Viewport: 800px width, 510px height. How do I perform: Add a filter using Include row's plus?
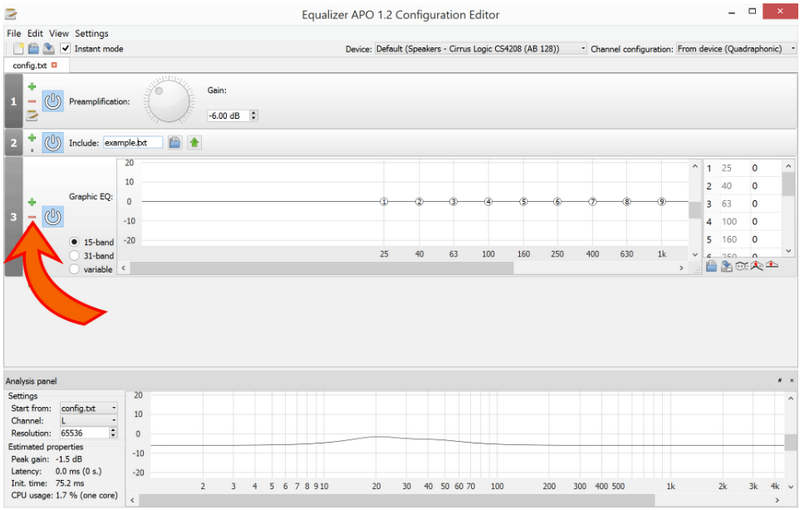(32, 138)
